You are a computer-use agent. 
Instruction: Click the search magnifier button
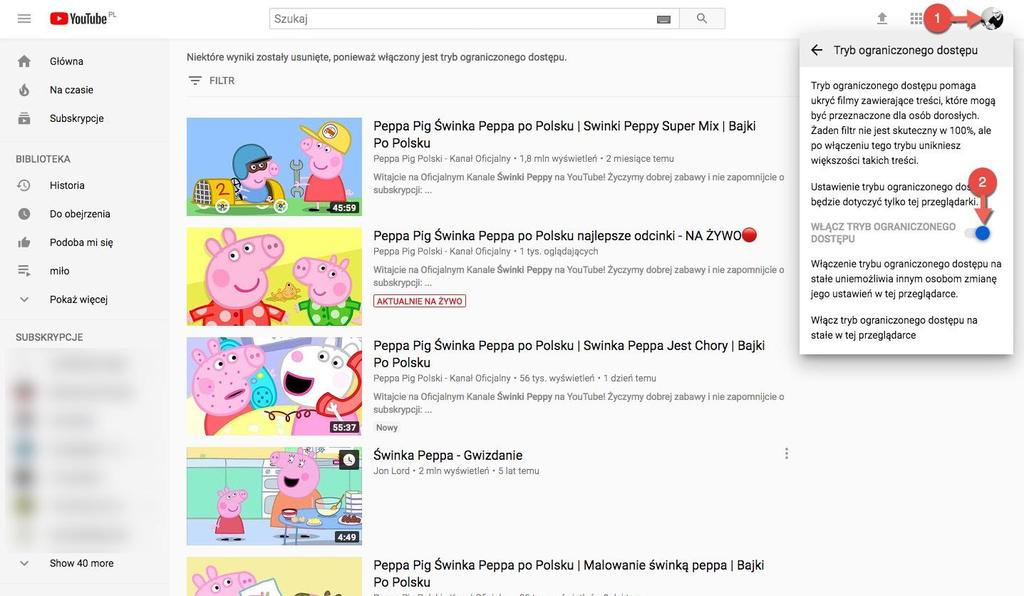pyautogui.click(x=702, y=19)
